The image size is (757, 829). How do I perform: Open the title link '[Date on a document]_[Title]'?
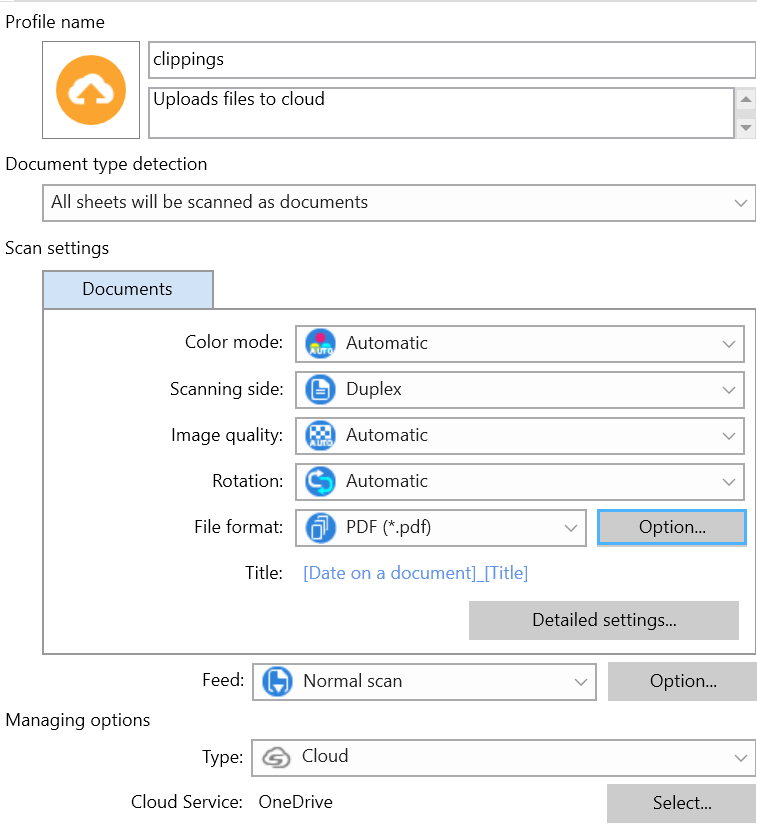tap(416, 573)
